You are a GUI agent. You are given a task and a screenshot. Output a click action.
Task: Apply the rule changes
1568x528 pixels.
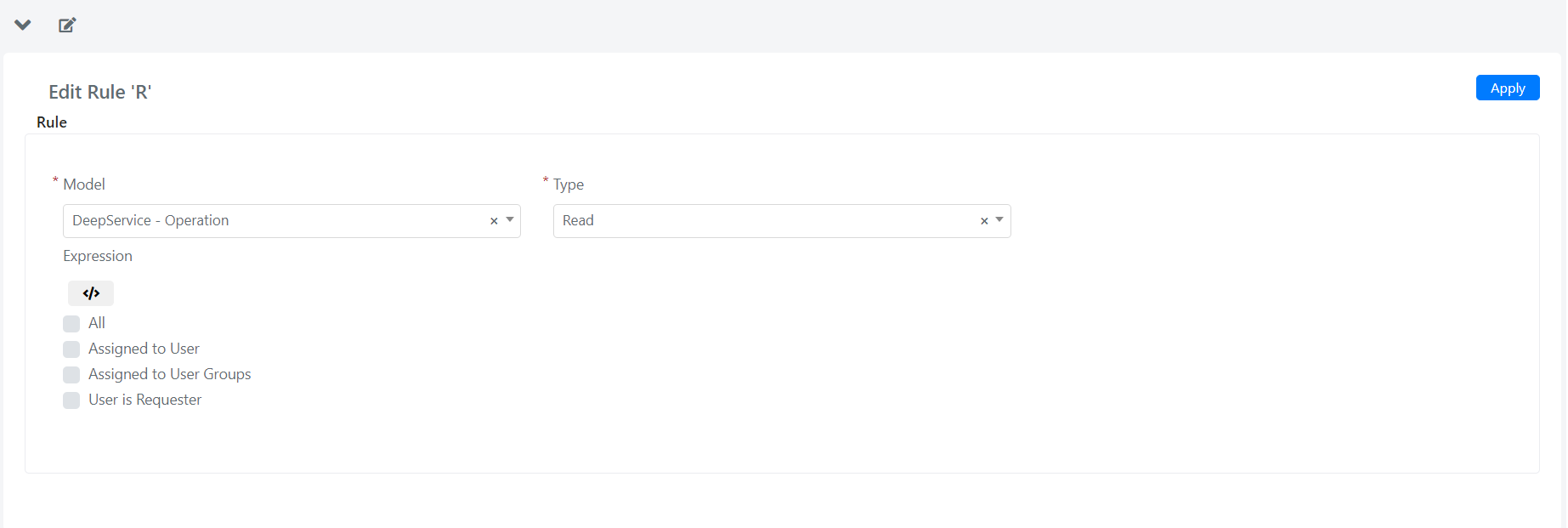(x=1508, y=88)
